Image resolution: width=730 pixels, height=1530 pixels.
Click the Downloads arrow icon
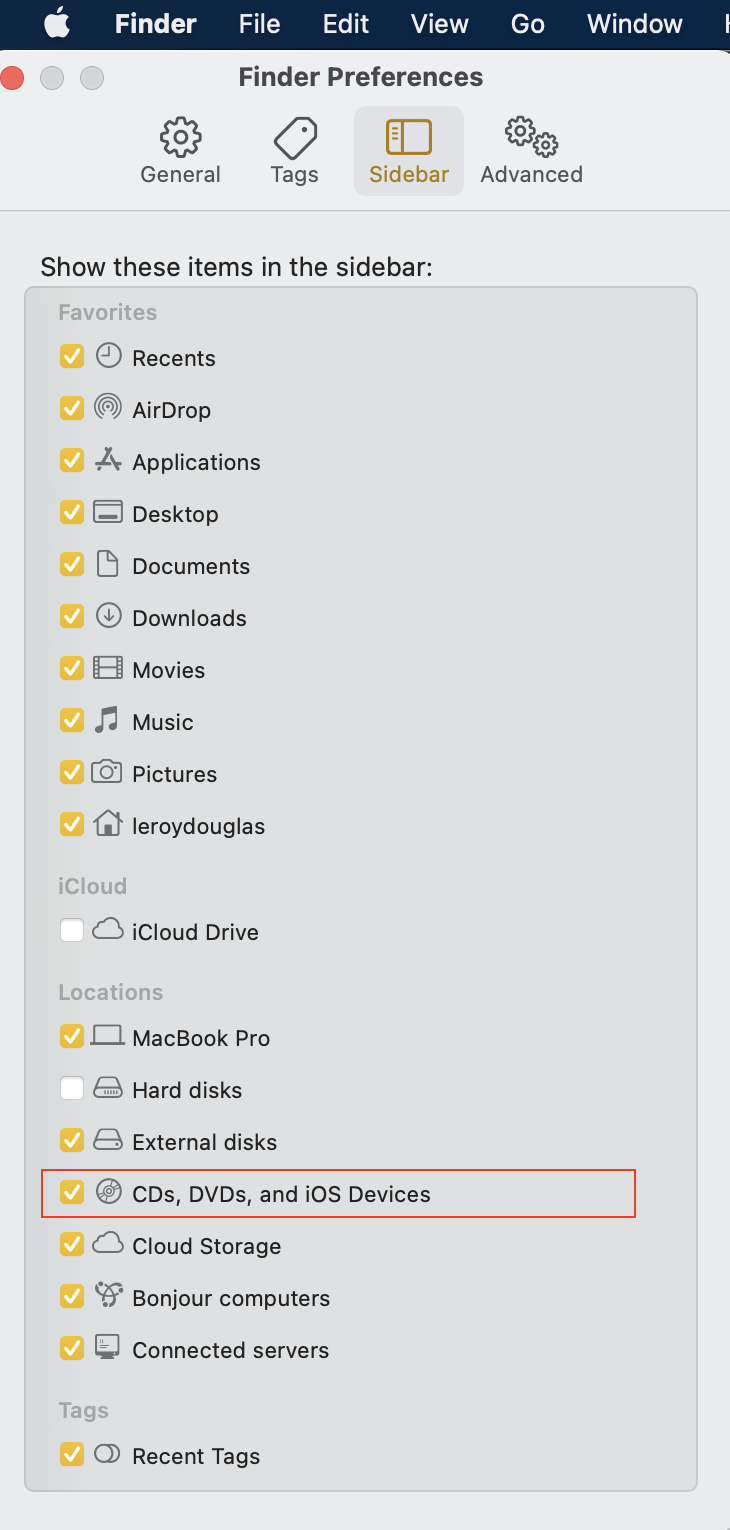tap(107, 616)
